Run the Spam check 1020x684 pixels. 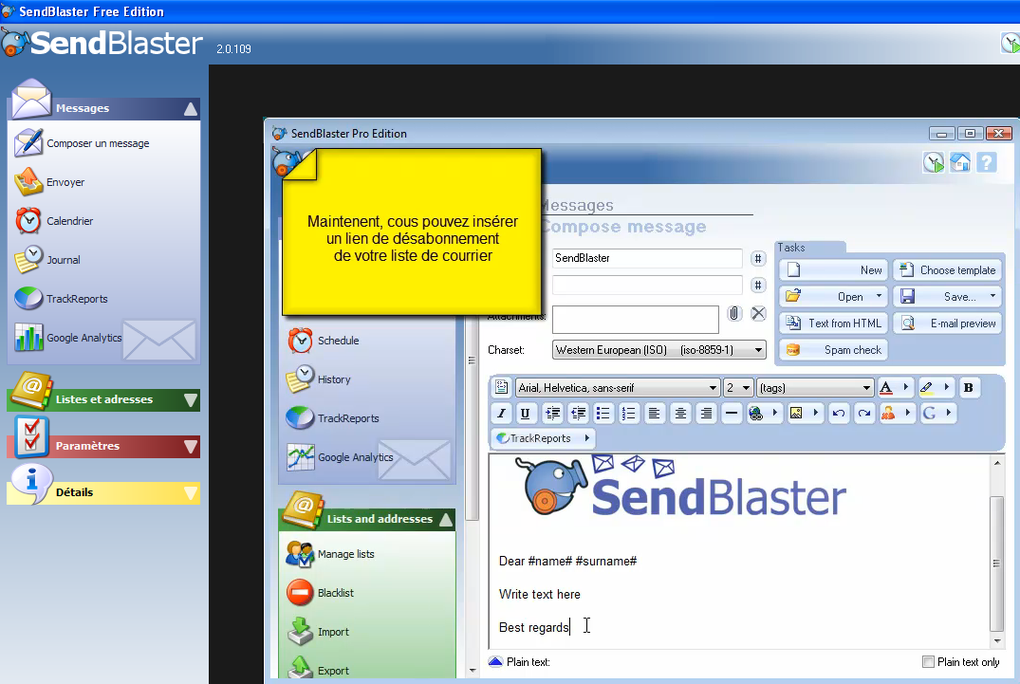(833, 350)
